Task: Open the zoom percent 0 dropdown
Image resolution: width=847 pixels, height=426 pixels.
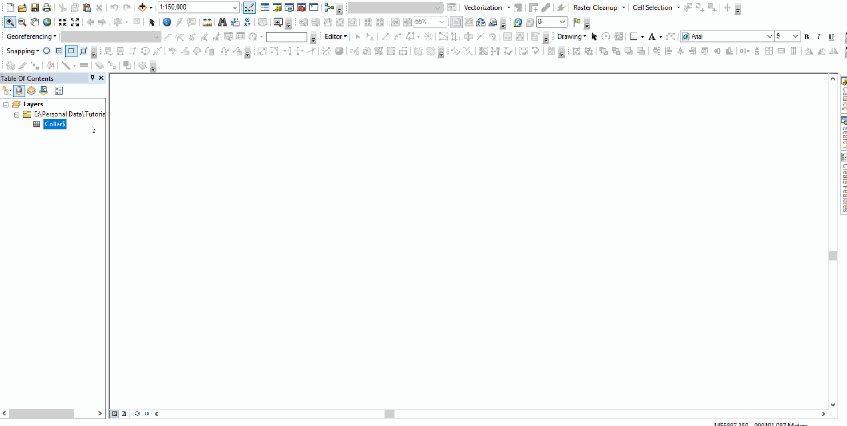Action: coord(563,22)
